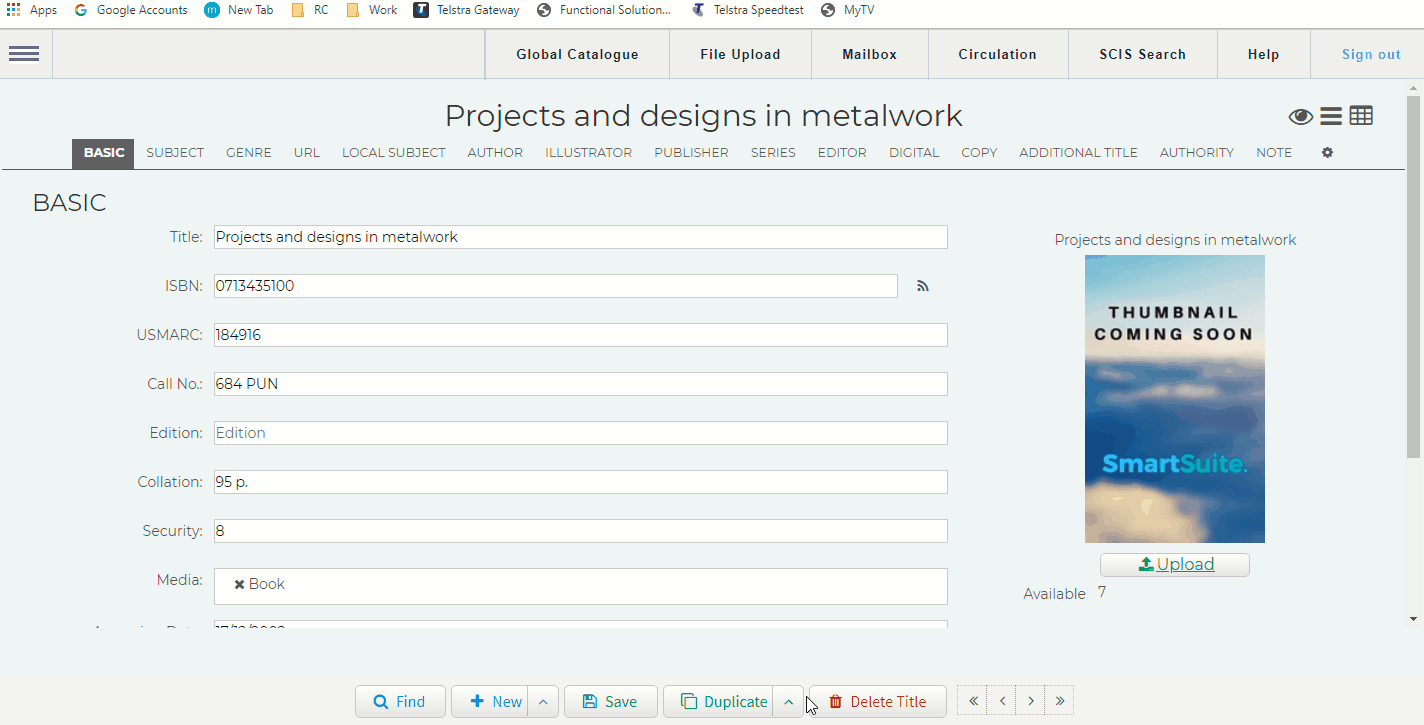Click the ISBN input field
Screen dimensions: 1424x725
coord(555,286)
